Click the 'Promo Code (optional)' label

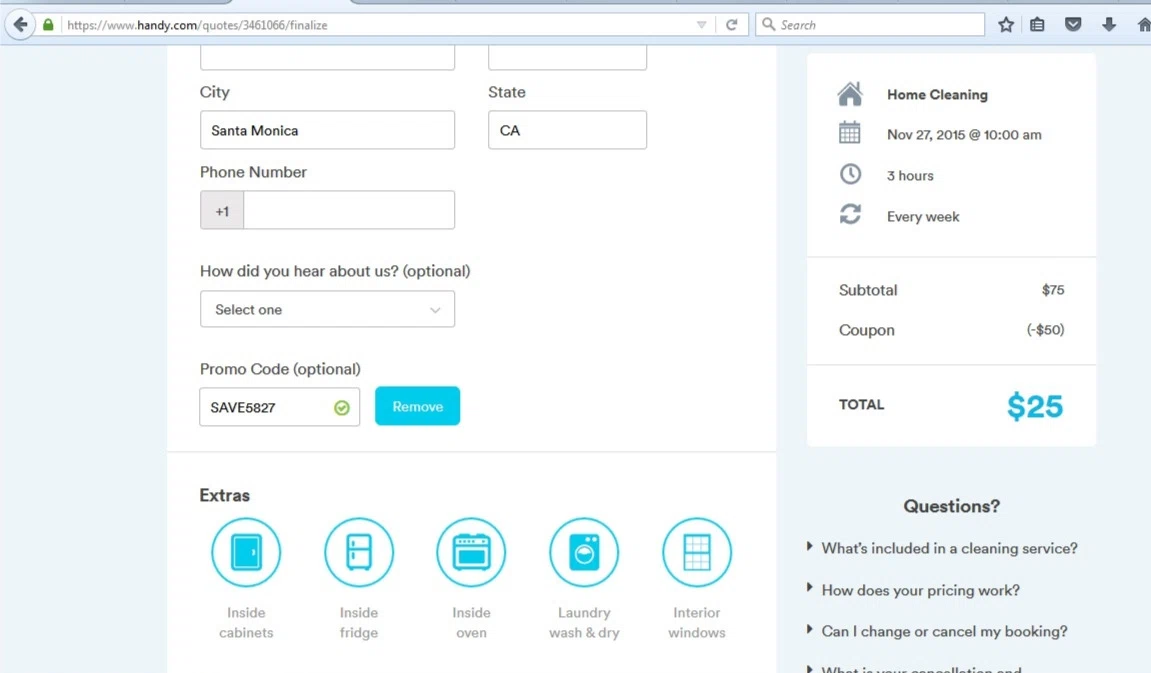[x=280, y=369]
